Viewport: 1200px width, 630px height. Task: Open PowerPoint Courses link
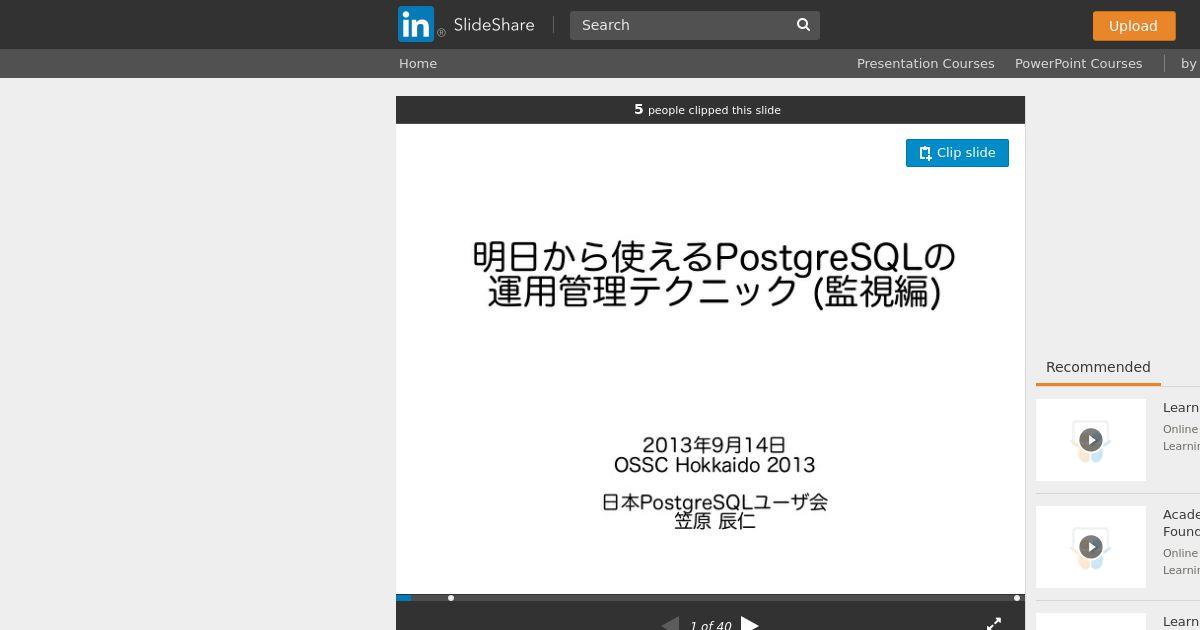pyautogui.click(x=1078, y=63)
